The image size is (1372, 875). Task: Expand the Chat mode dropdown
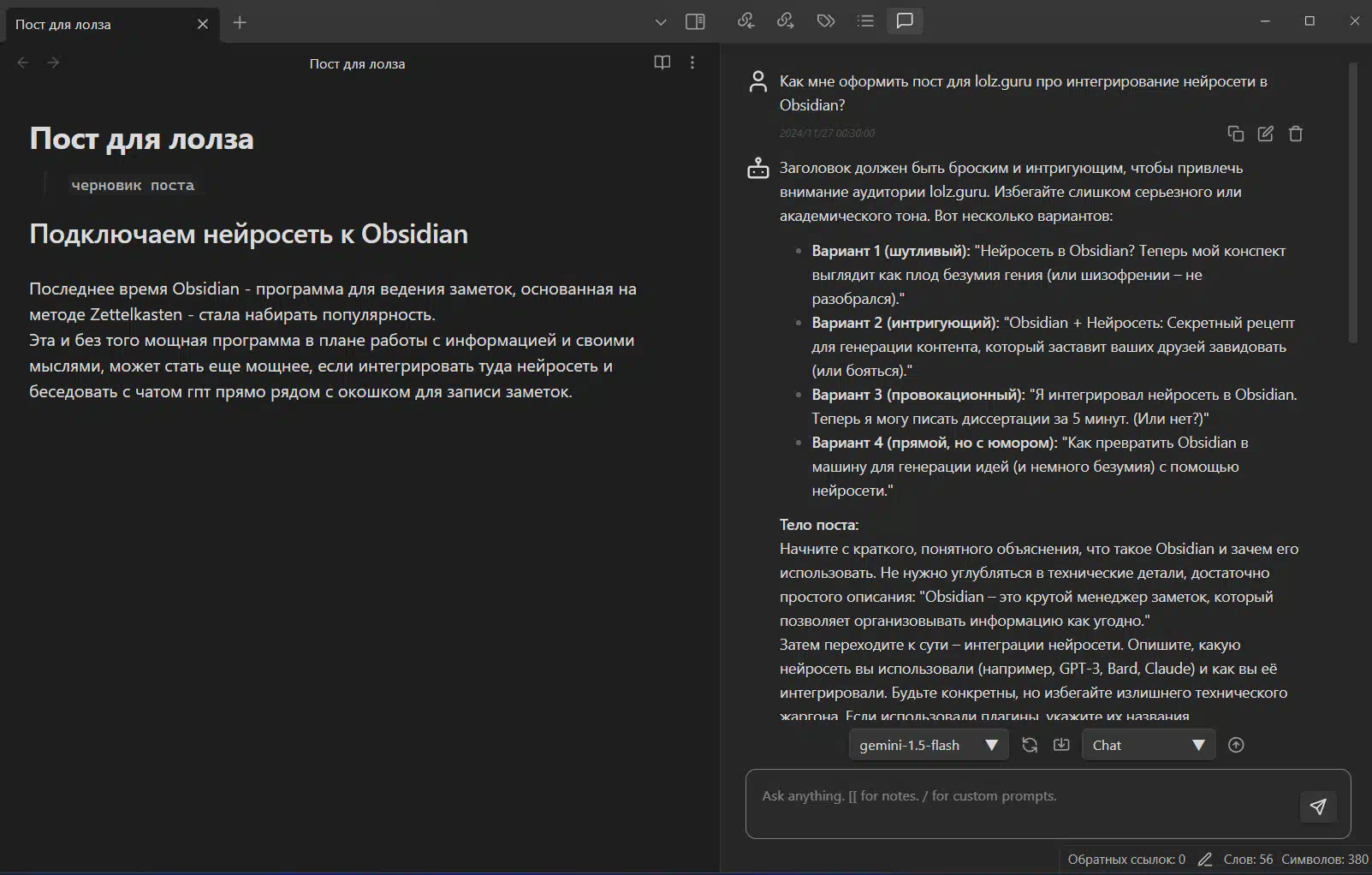click(x=1148, y=745)
